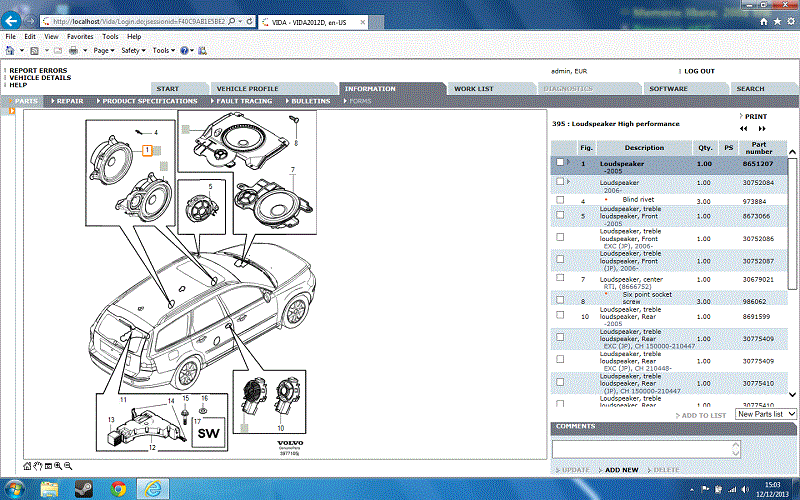The image size is (800, 500).
Task: Click the Read Mail toolbar icon
Action: click(58, 51)
